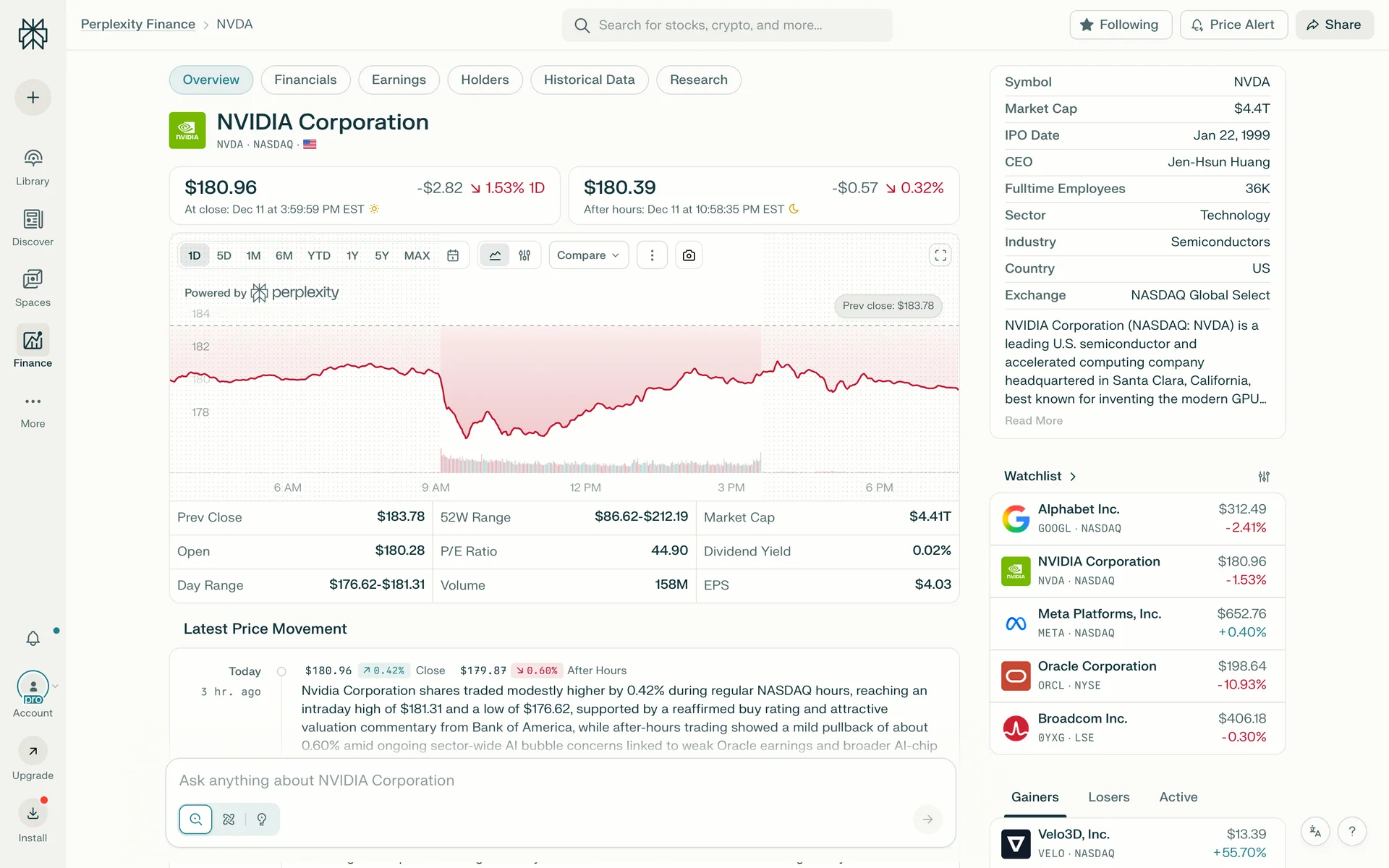1389x868 pixels.
Task: Open chart indicator settings sliders icon
Action: point(524,255)
